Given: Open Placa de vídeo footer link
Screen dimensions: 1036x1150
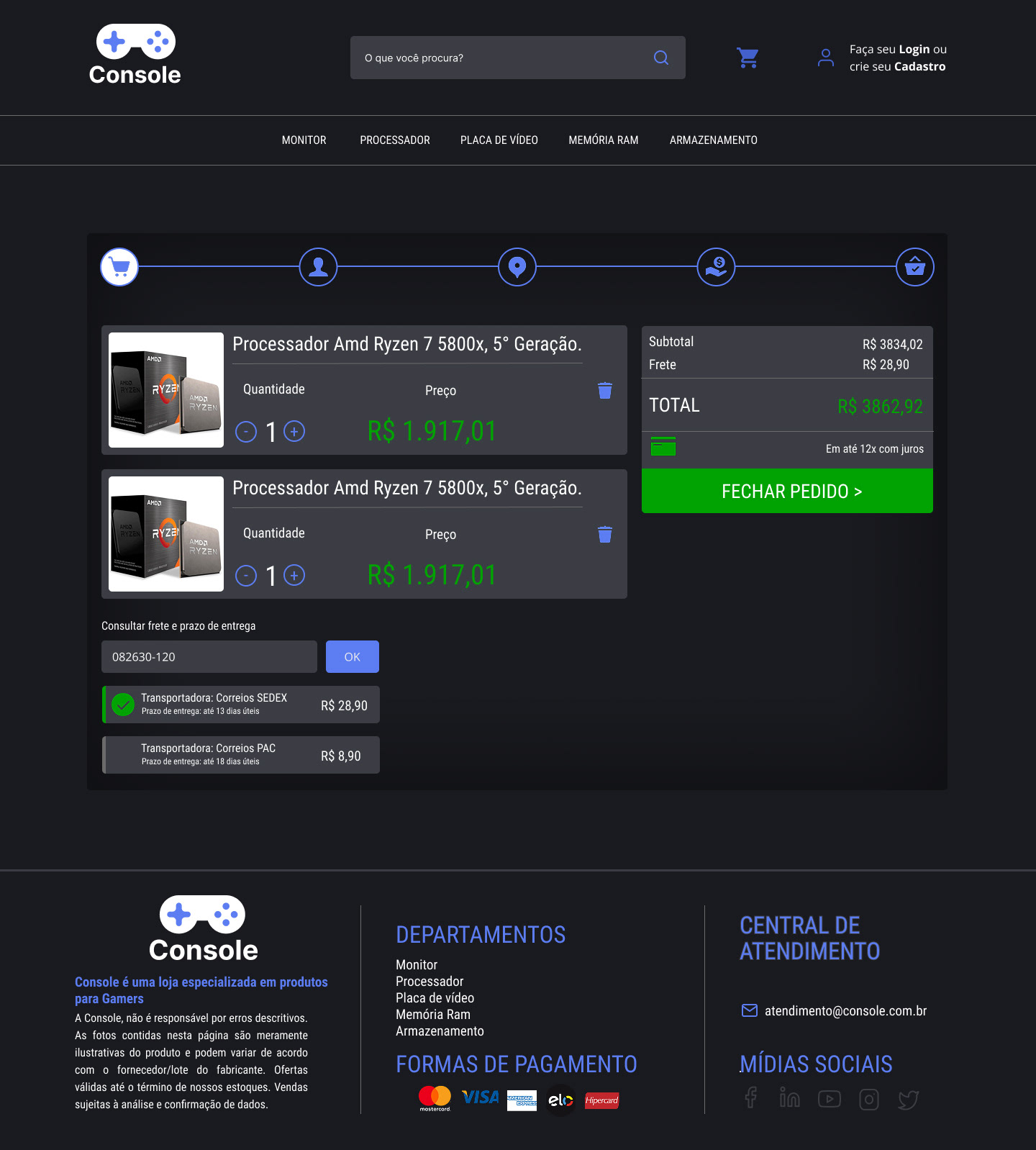Looking at the screenshot, I should click(x=435, y=998).
